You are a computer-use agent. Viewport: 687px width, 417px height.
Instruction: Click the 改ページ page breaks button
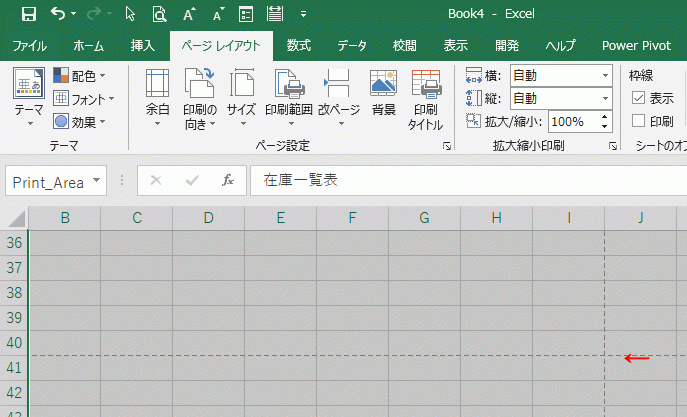339,98
